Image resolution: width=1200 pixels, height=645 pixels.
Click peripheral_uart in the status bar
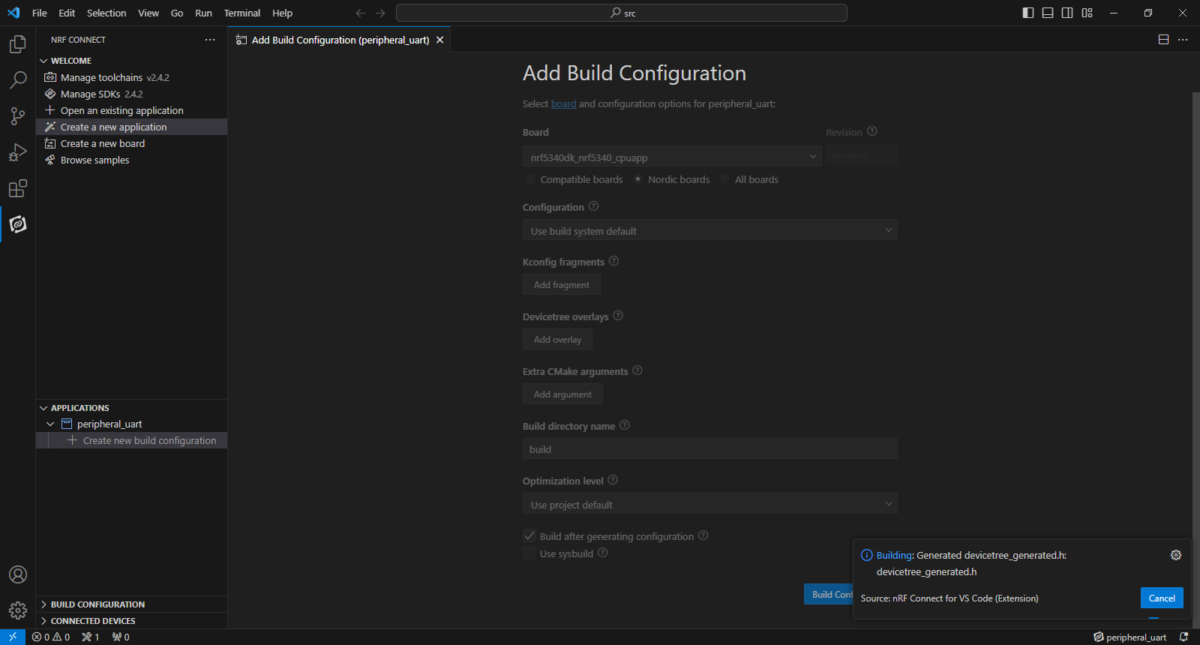[1129, 637]
